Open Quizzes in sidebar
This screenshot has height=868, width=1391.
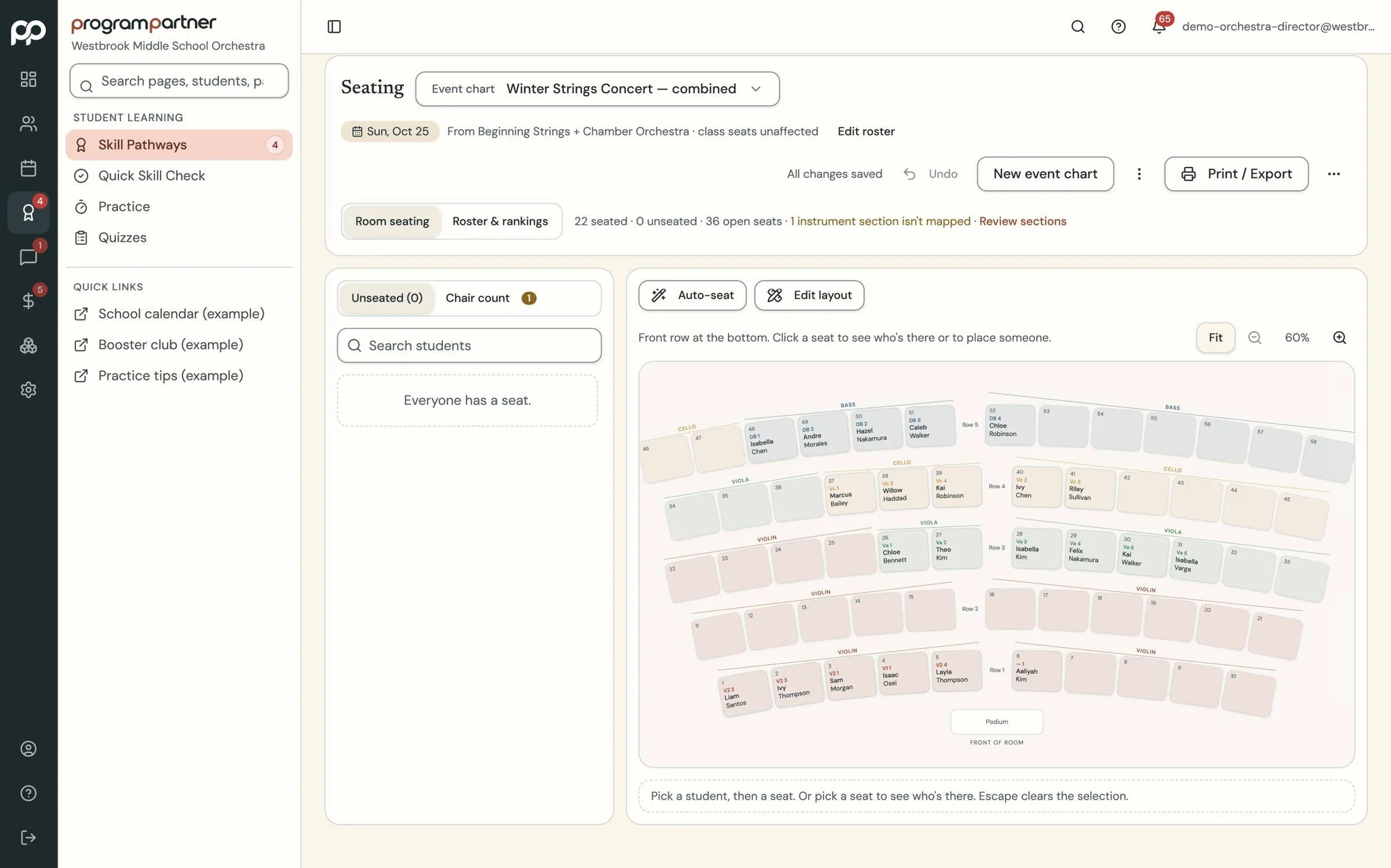179,238
